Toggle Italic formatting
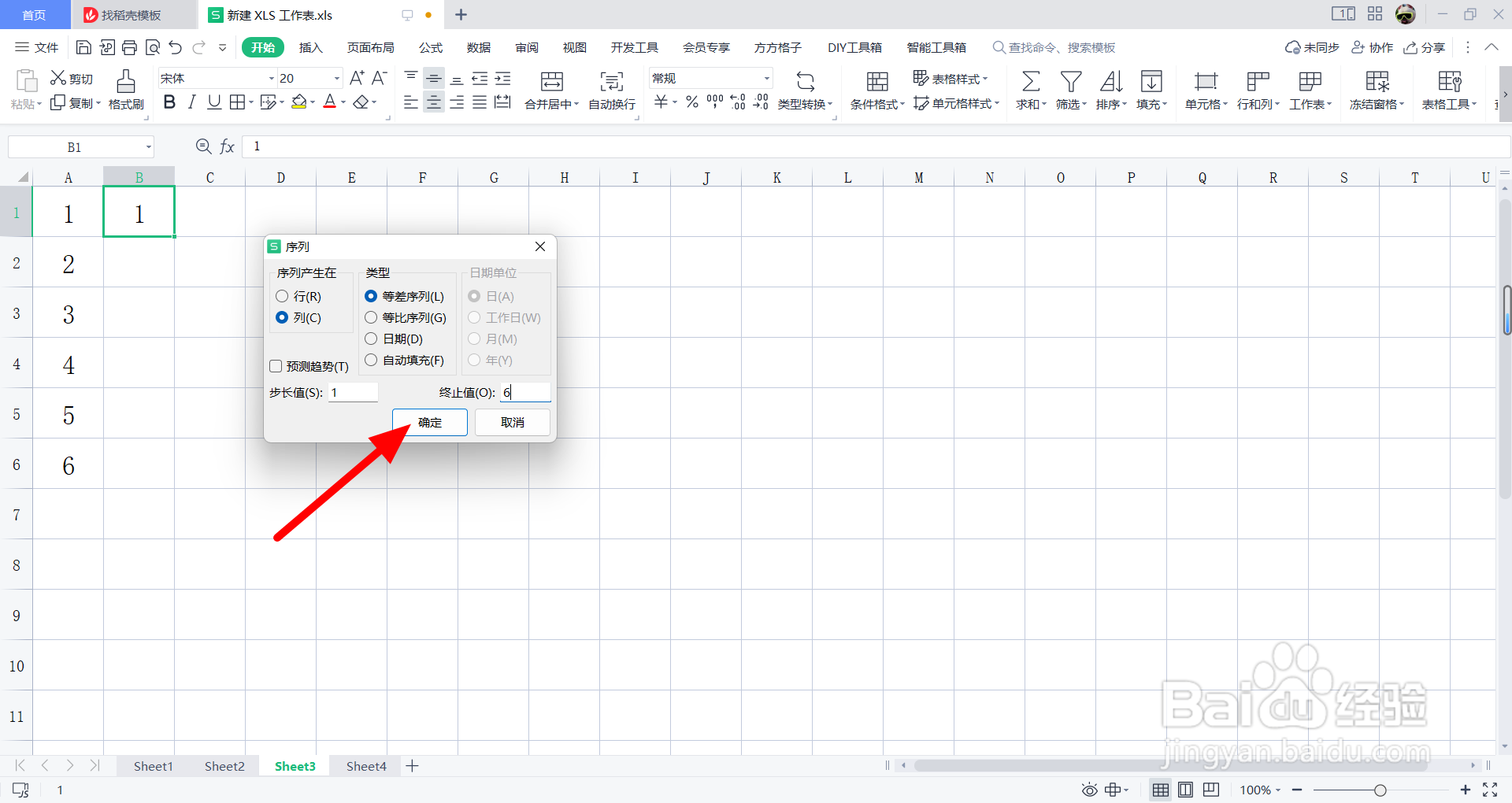The image size is (1512, 803). click(x=191, y=102)
